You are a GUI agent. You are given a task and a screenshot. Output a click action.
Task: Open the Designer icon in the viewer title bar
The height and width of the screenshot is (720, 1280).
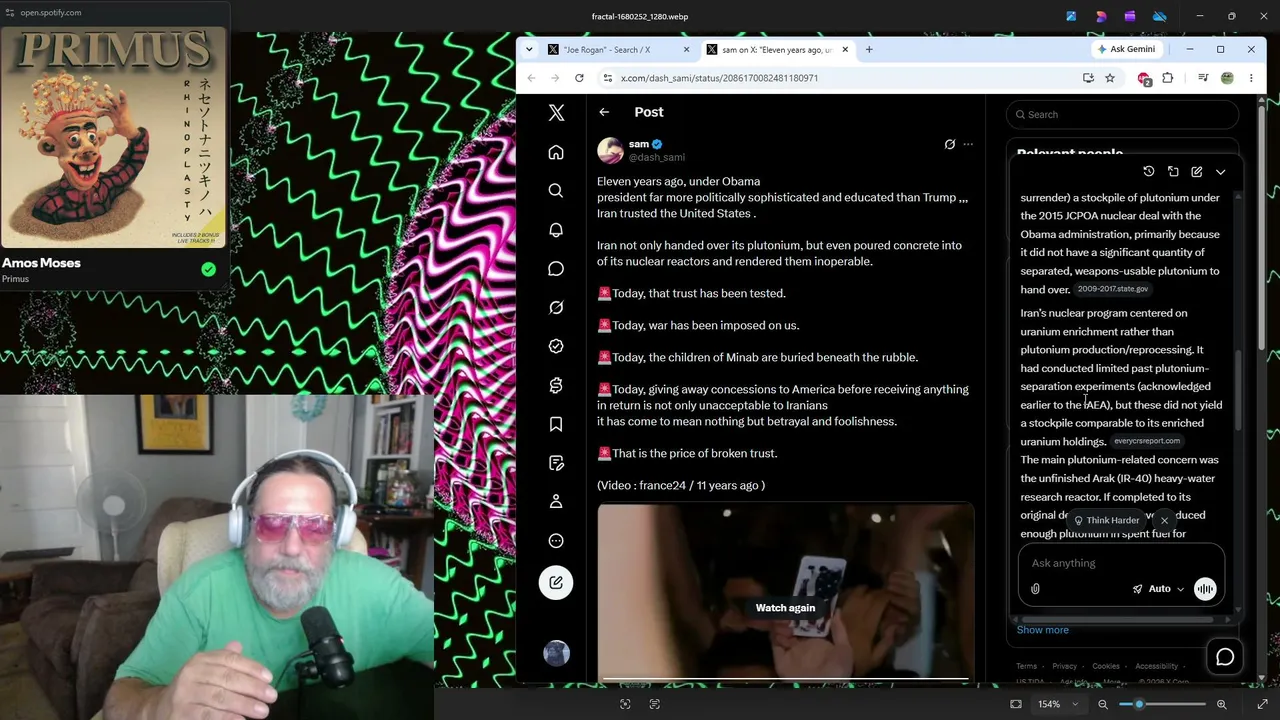pyautogui.click(x=1101, y=16)
